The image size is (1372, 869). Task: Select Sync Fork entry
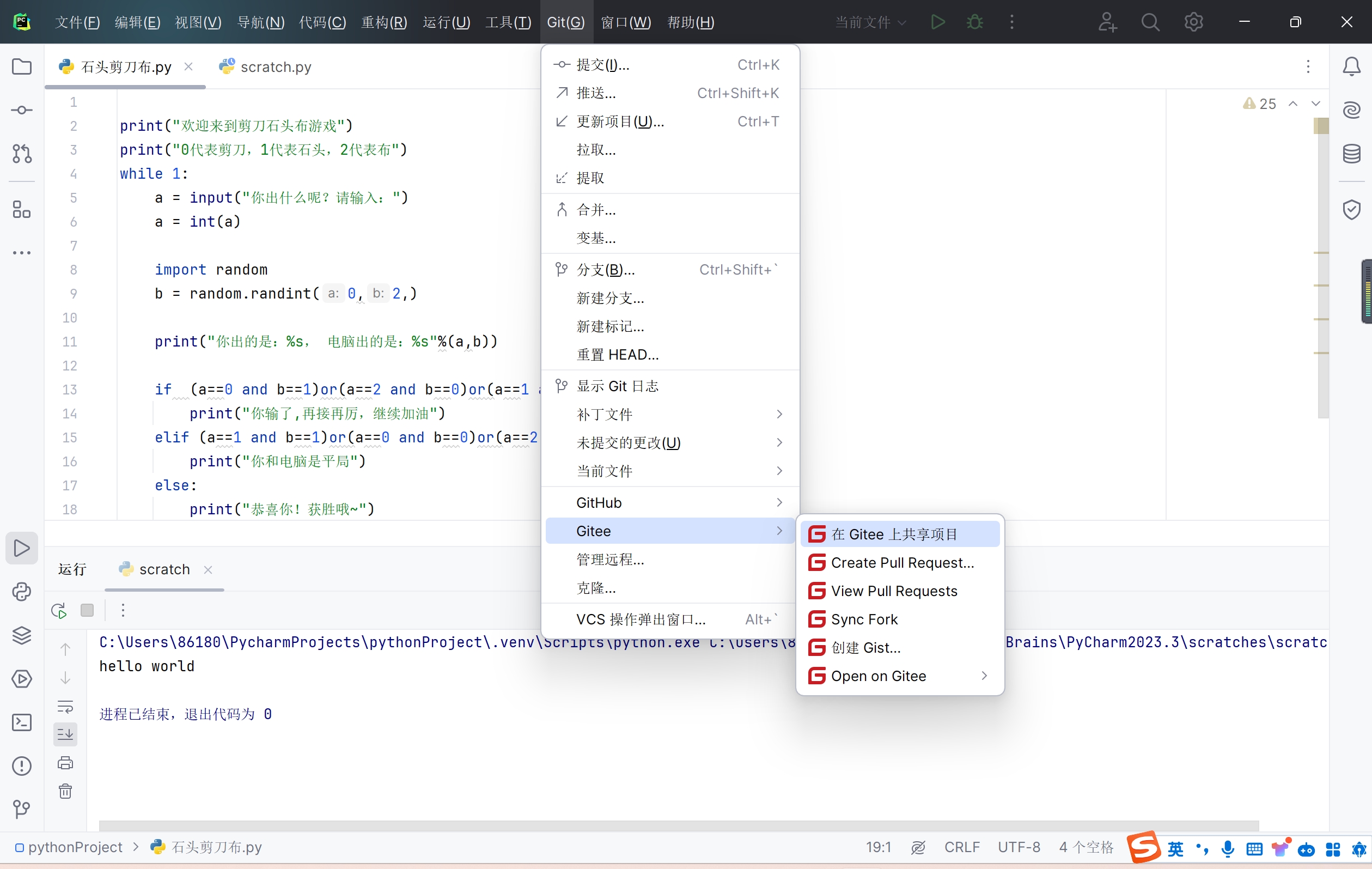click(900, 619)
